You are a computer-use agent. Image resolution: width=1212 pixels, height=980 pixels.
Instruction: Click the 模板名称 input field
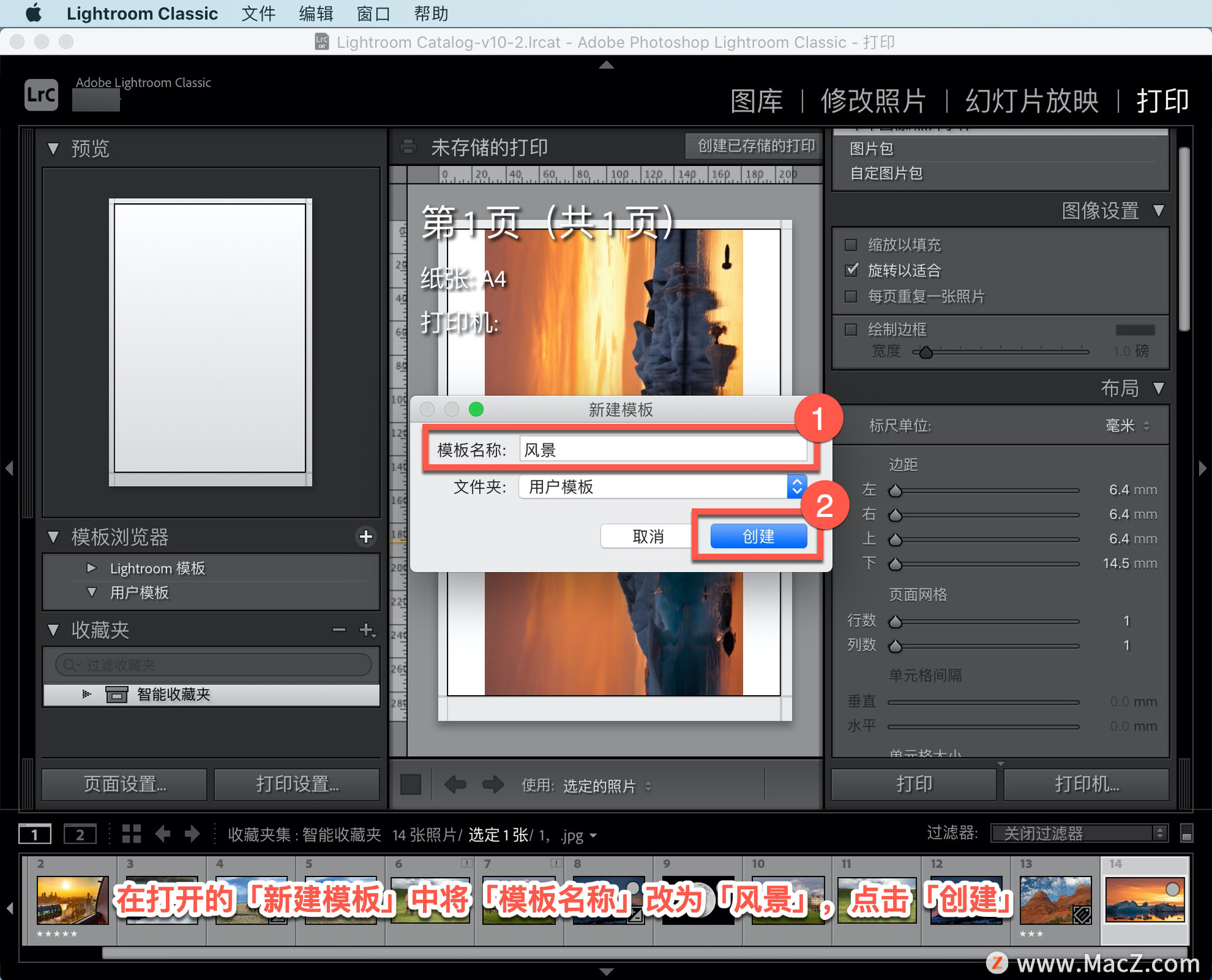coord(663,450)
